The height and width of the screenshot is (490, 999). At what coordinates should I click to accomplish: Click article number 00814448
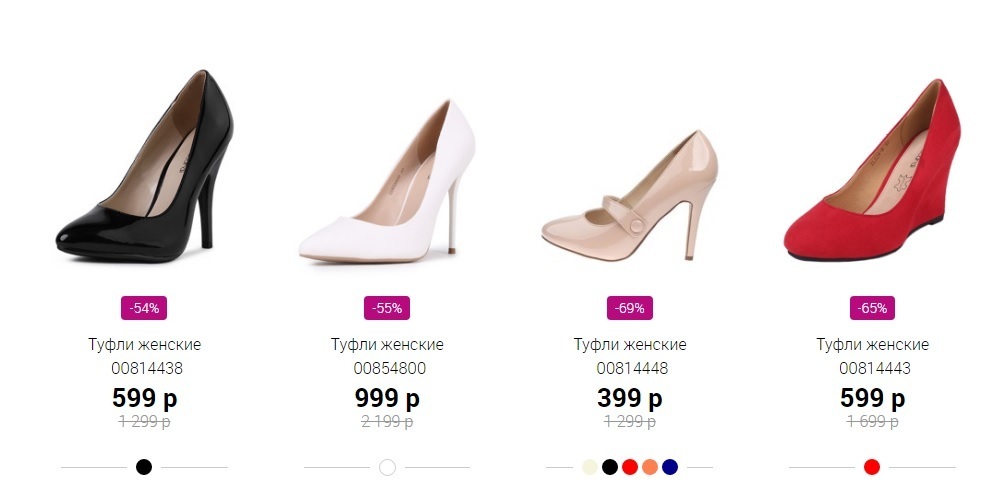(630, 368)
